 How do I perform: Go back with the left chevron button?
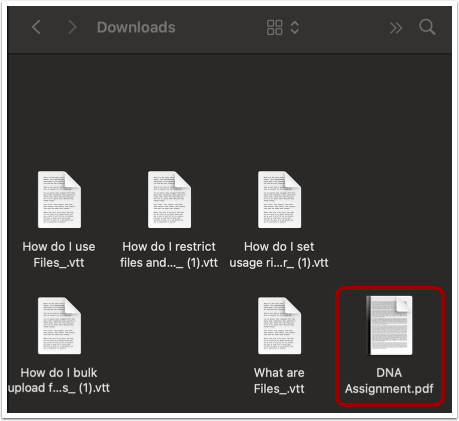click(x=36, y=27)
